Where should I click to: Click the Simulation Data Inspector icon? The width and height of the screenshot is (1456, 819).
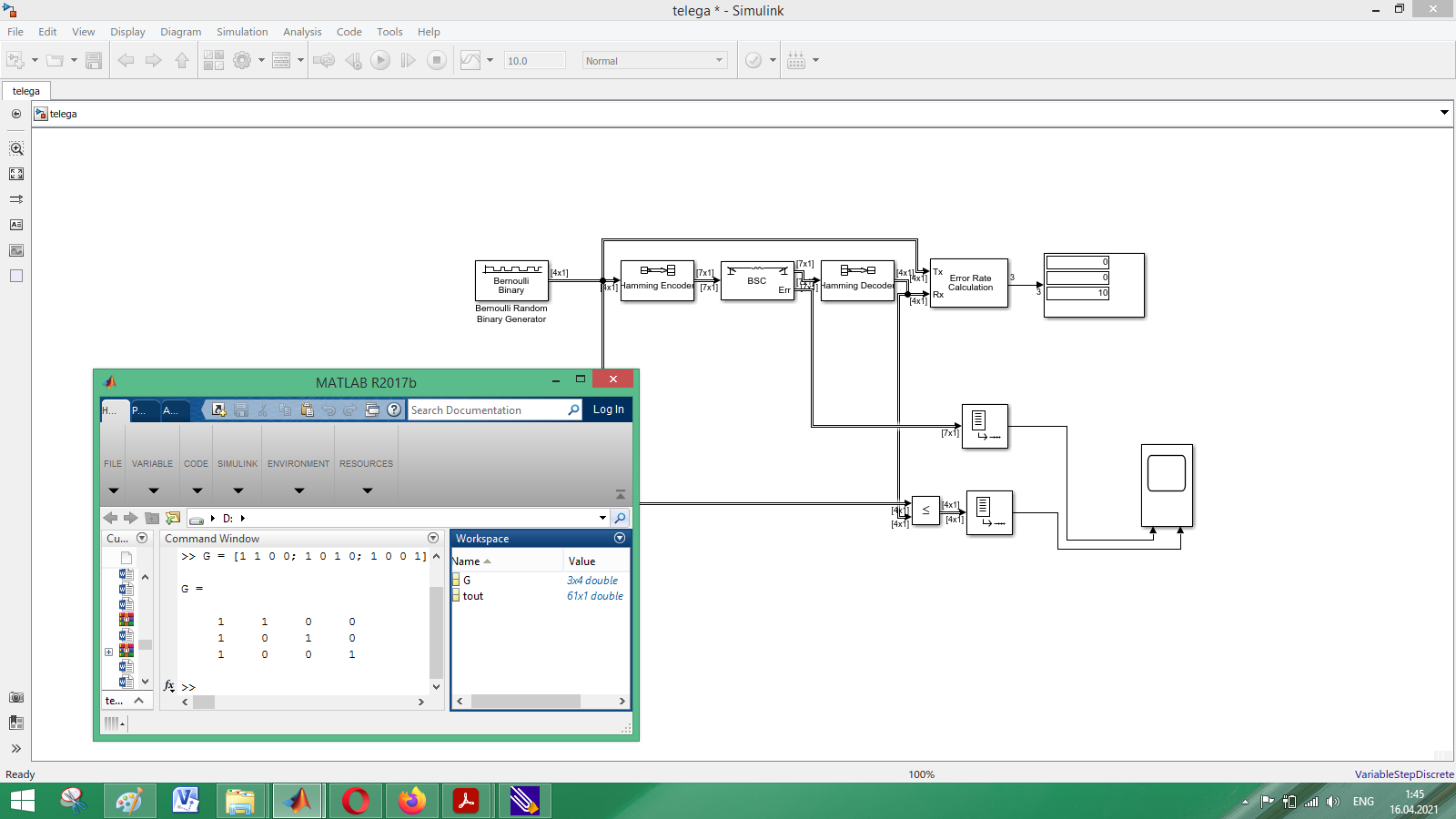470,61
